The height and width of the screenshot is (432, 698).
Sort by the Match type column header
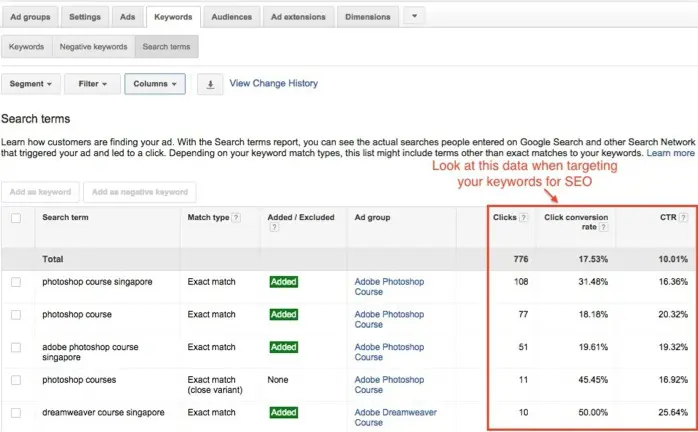click(208, 217)
